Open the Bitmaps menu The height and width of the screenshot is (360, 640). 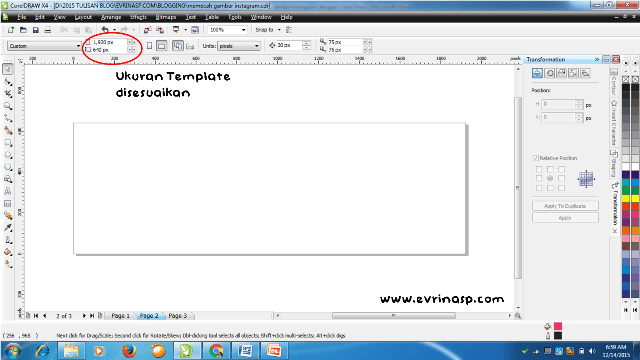pos(165,17)
